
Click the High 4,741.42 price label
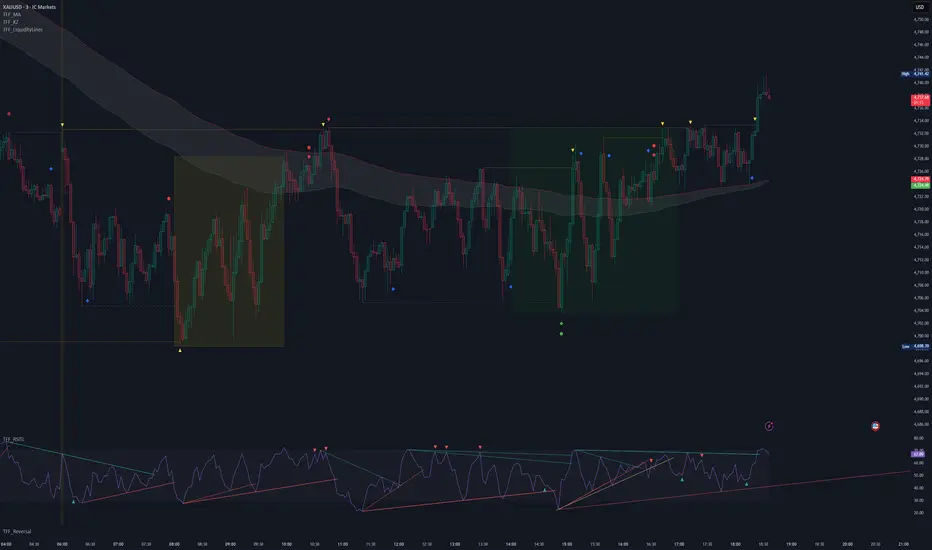915,74
